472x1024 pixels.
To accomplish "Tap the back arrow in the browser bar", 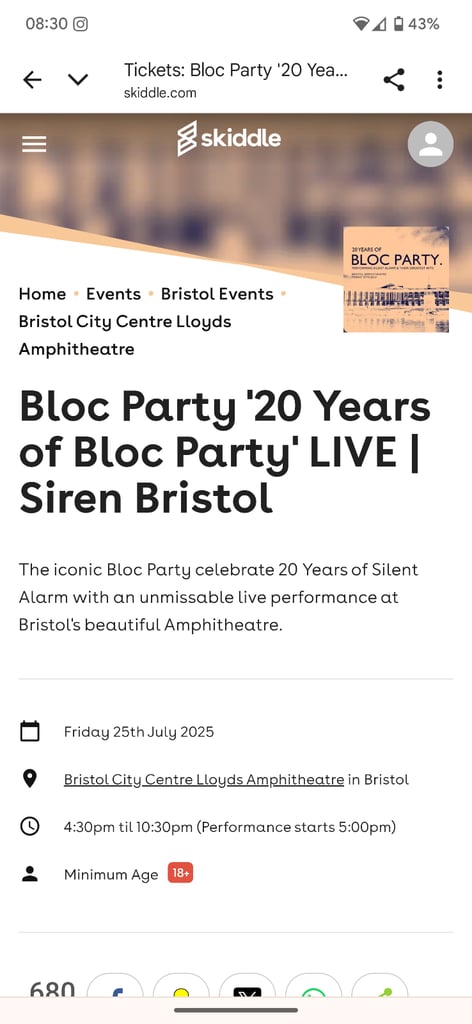I will [32, 80].
